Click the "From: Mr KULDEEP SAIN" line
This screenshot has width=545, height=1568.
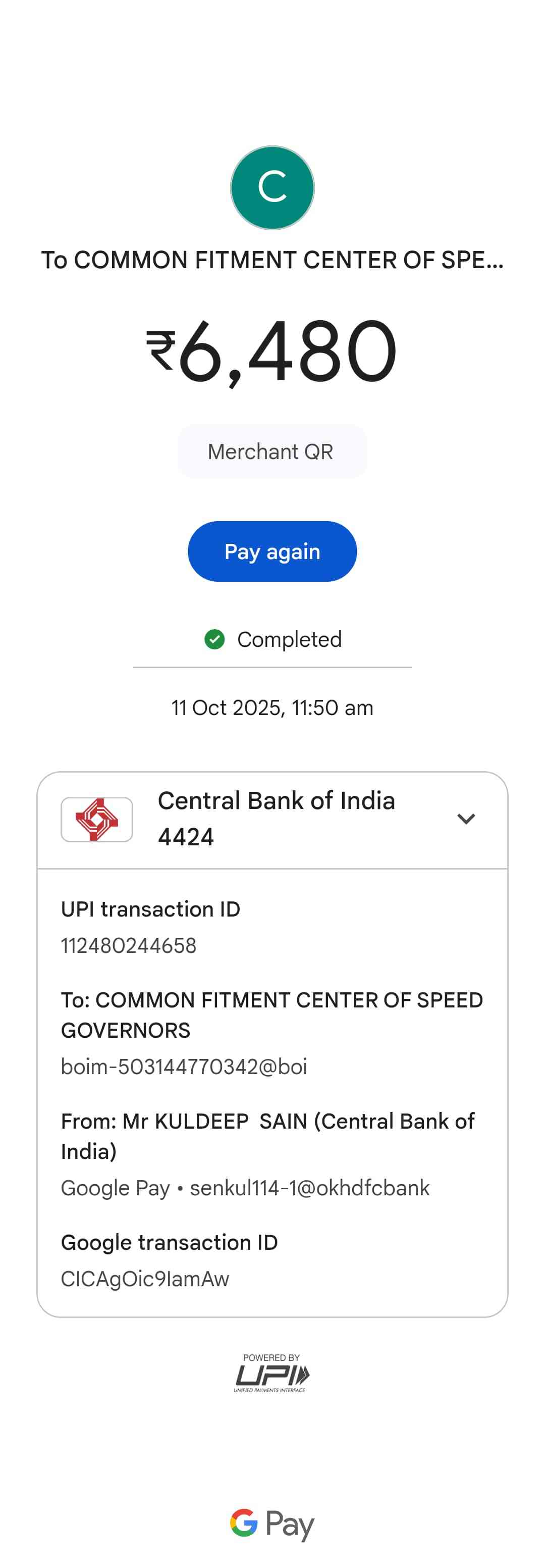(x=267, y=1136)
